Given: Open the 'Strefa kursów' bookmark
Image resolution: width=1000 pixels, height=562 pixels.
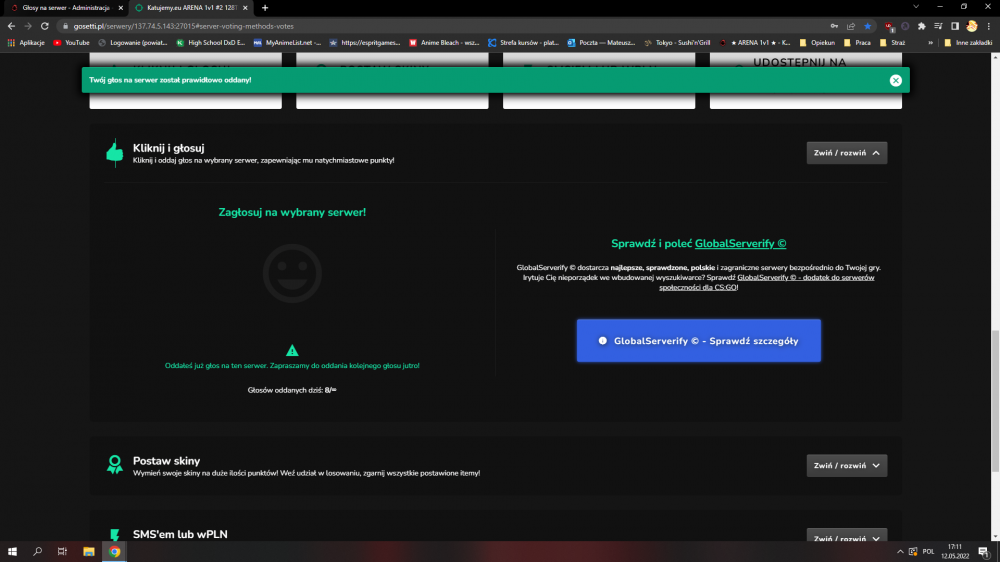Looking at the screenshot, I should pos(523,43).
